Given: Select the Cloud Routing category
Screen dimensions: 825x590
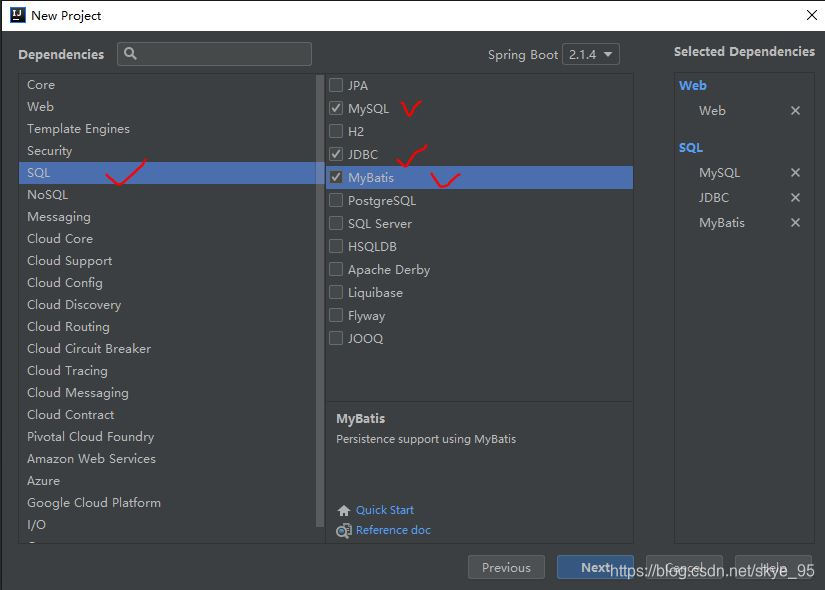Looking at the screenshot, I should (x=167, y=327).
